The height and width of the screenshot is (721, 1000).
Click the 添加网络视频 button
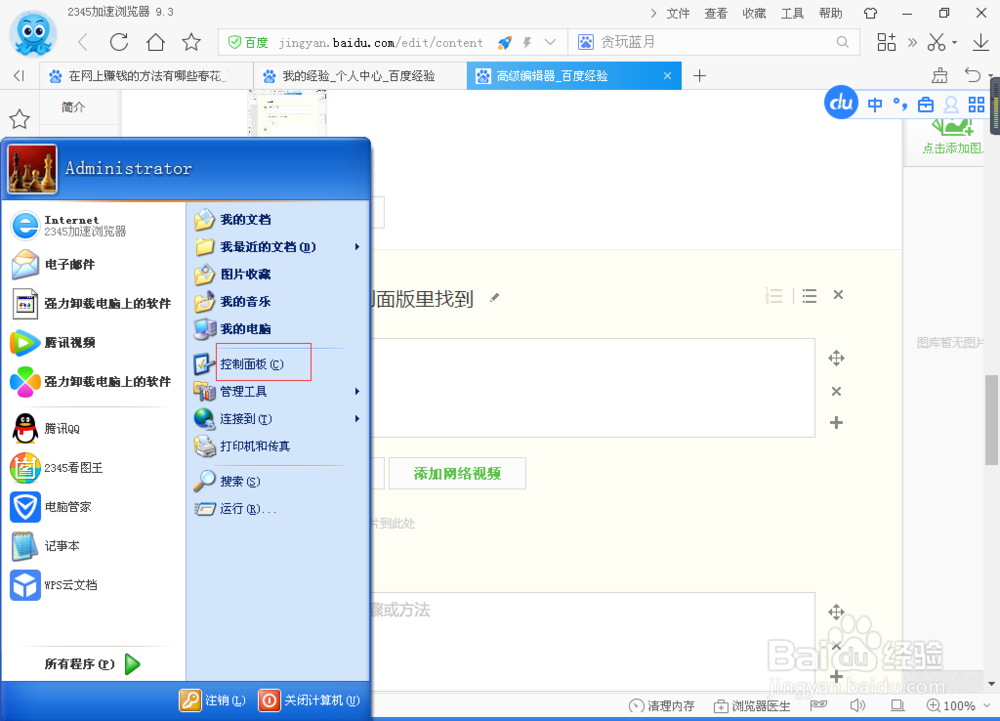point(457,473)
